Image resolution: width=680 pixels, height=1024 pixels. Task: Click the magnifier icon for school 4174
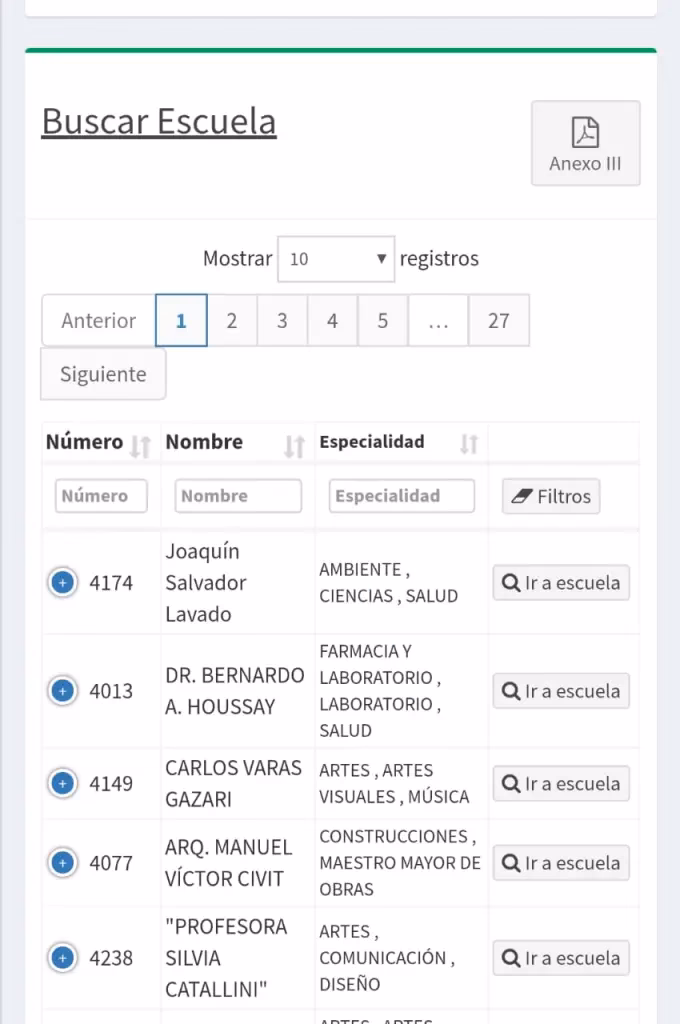(x=512, y=582)
